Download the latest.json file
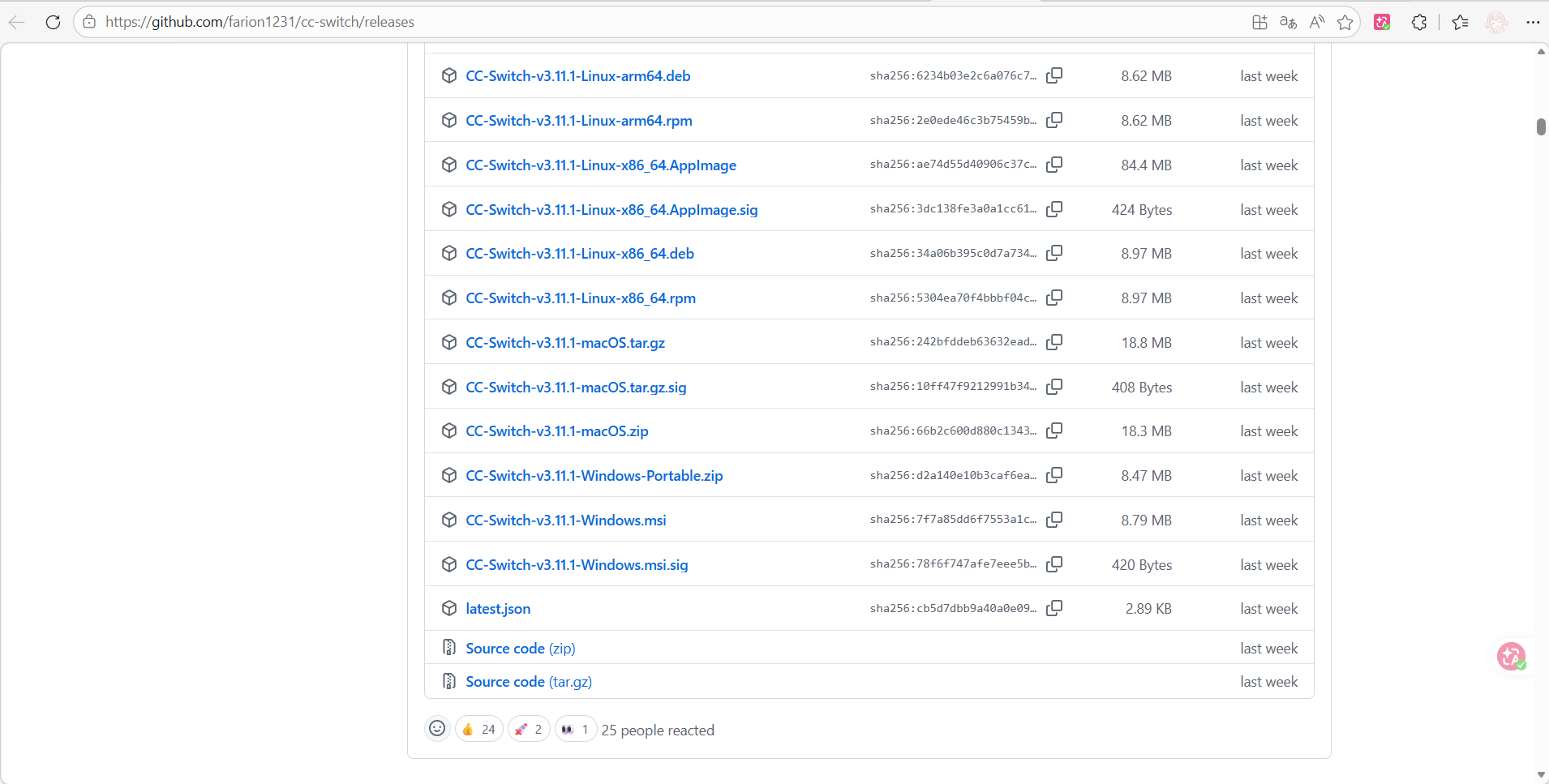Viewport: 1549px width, 784px height. (498, 608)
